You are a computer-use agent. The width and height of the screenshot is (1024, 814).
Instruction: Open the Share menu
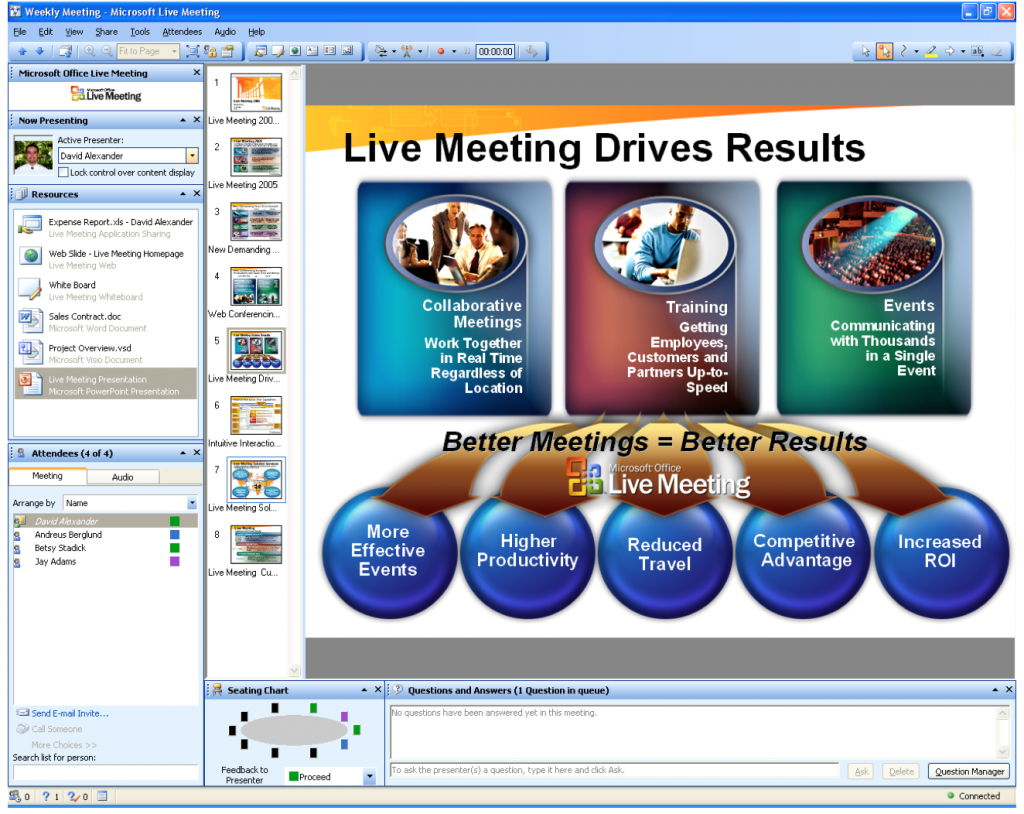(106, 31)
